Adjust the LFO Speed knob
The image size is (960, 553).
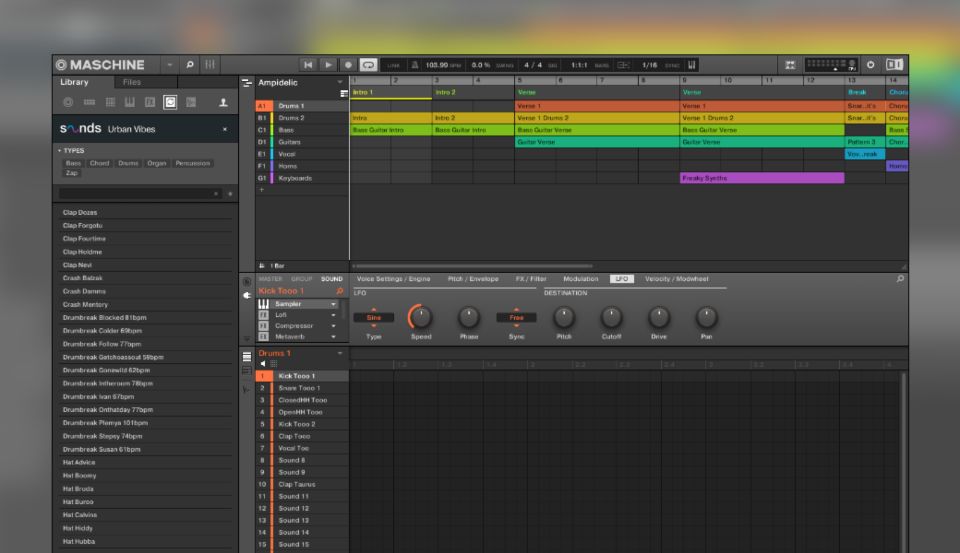pos(421,317)
